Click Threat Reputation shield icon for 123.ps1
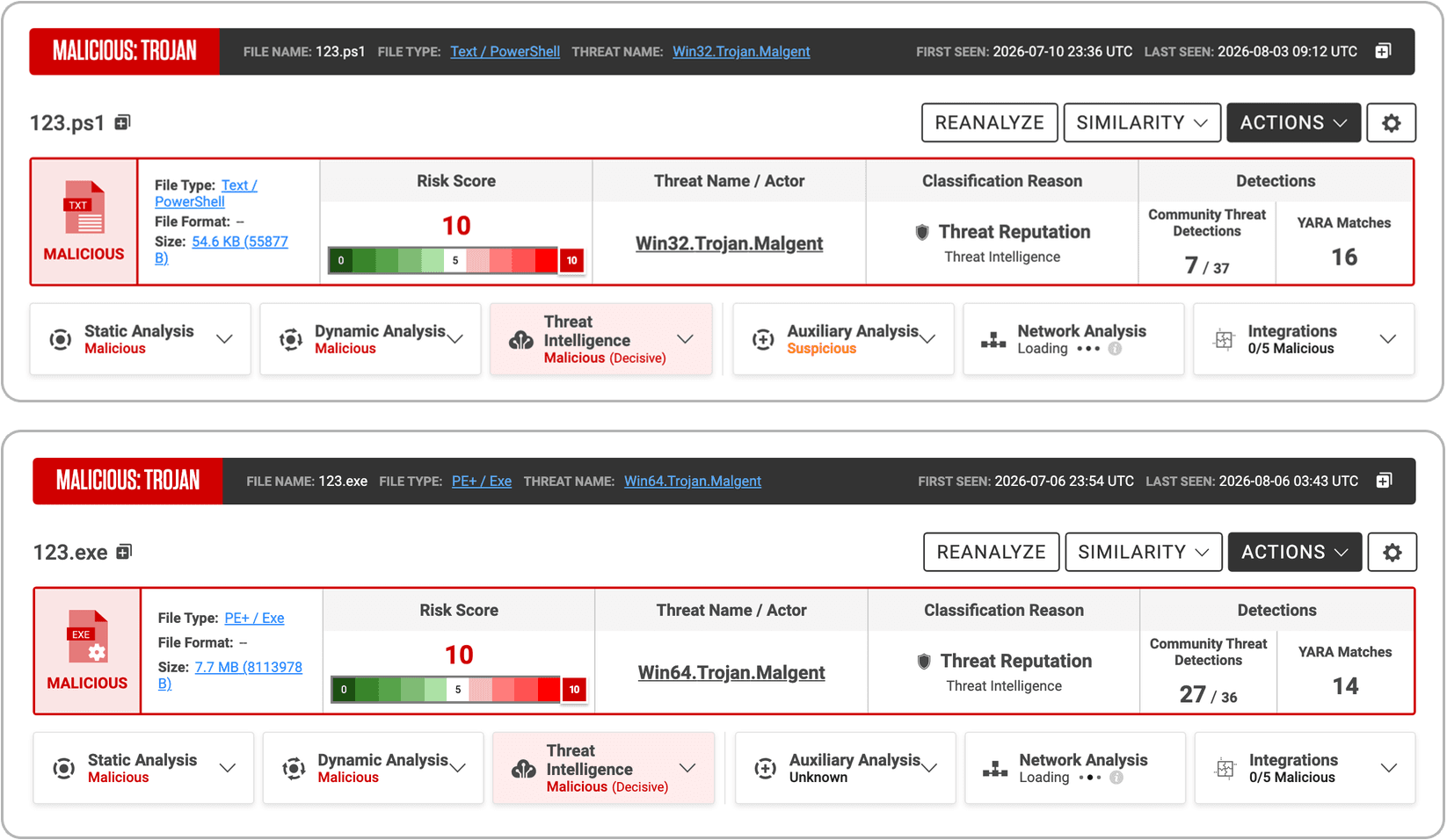Viewport: 1447px width, 840px height. tap(922, 232)
